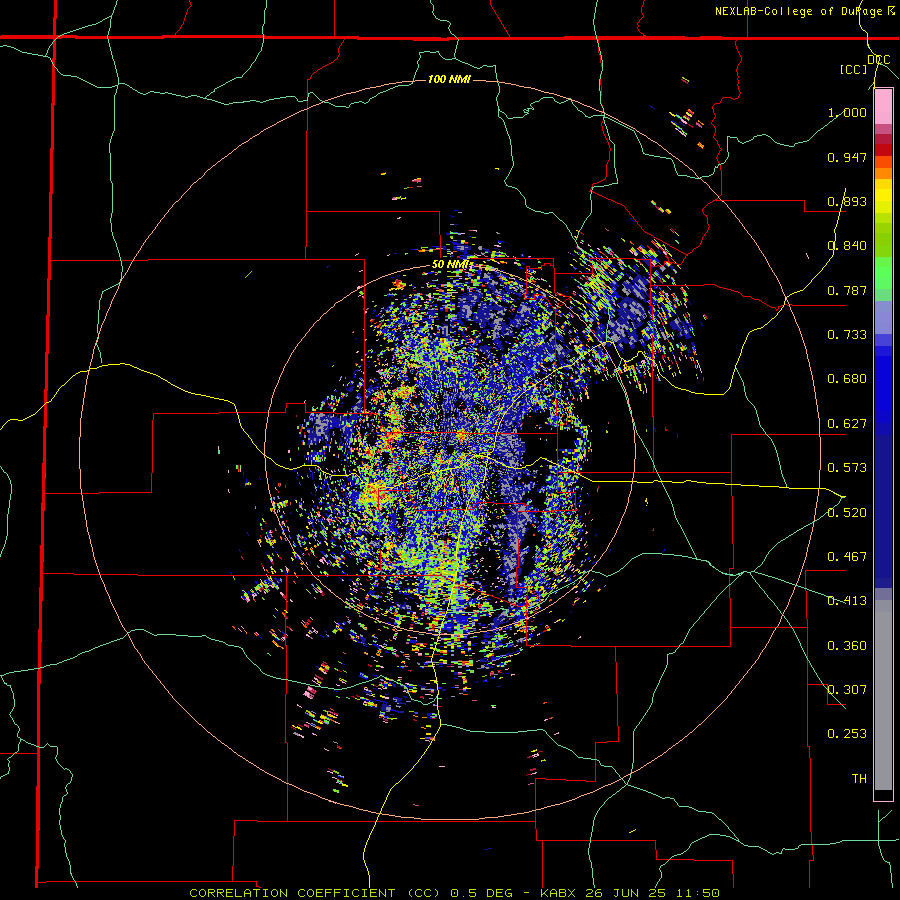The height and width of the screenshot is (900, 900).
Task: Click the 0.947 legend value
Action: point(847,157)
